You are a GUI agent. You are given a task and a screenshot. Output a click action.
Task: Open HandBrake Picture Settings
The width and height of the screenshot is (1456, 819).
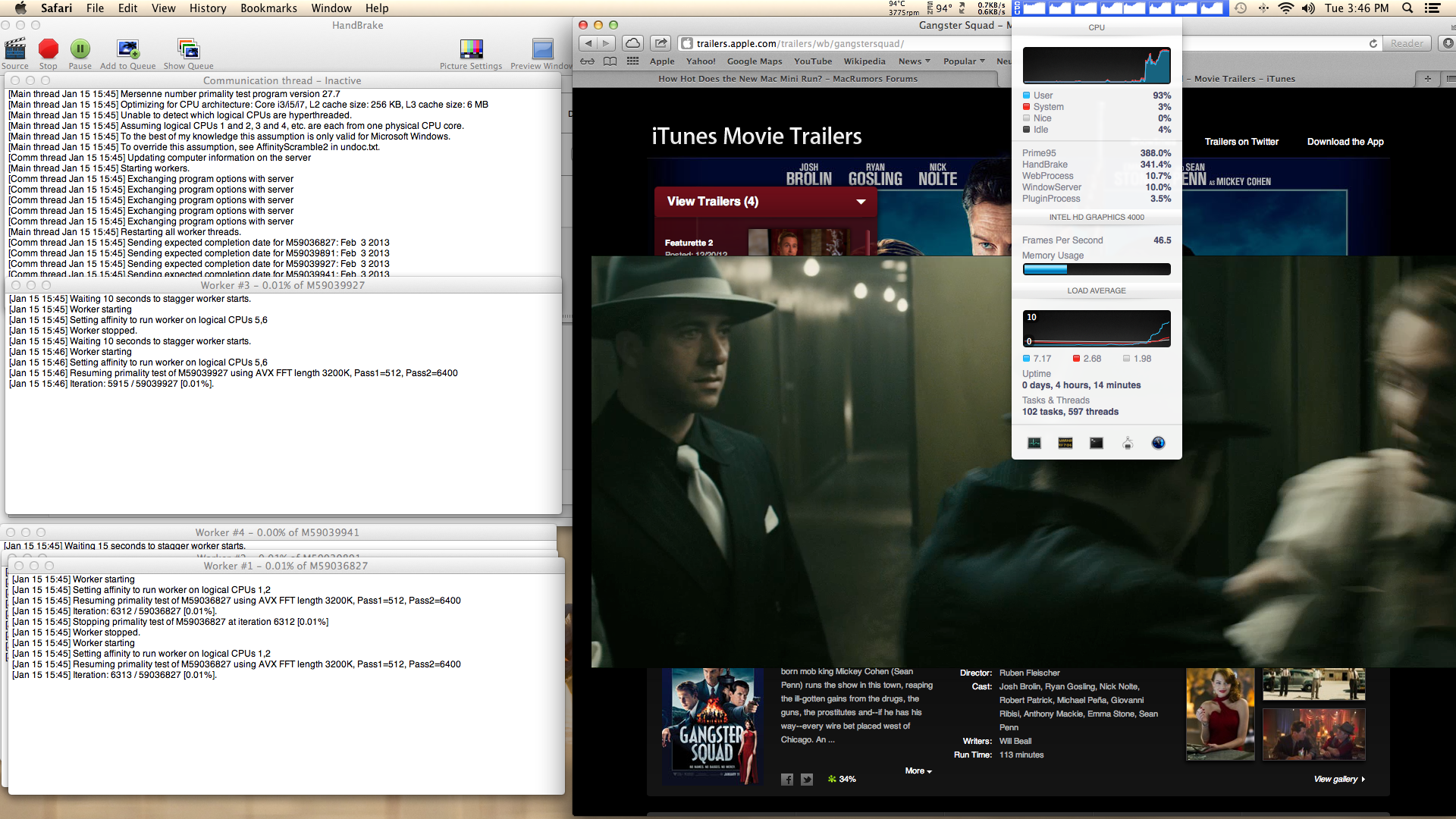[x=471, y=50]
